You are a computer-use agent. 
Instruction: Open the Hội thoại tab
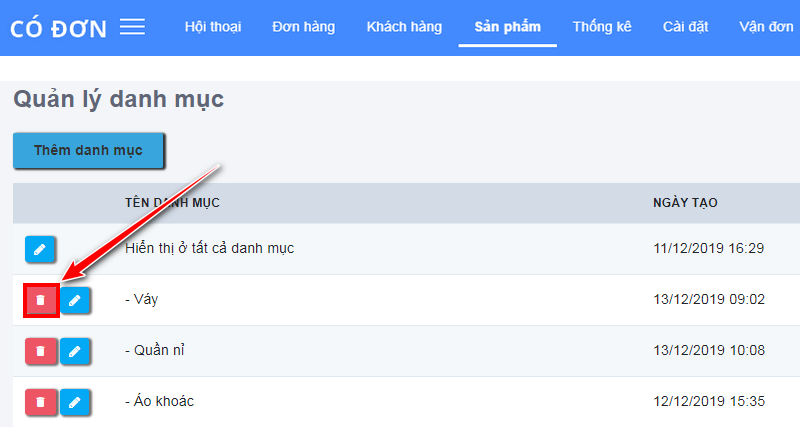(213, 27)
